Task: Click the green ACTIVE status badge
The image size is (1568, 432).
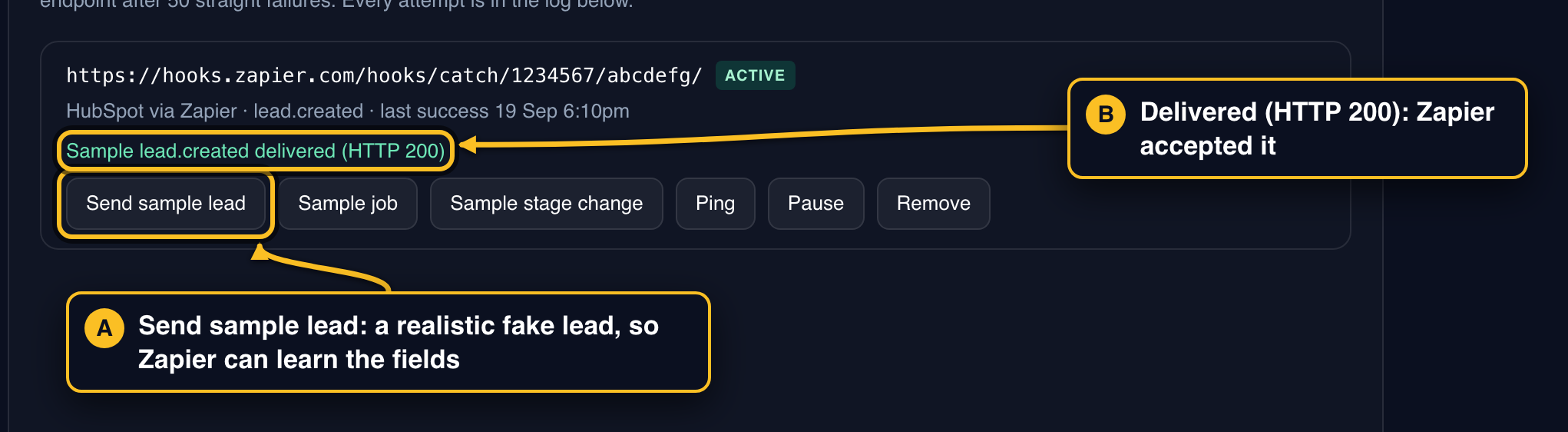Action: [755, 75]
